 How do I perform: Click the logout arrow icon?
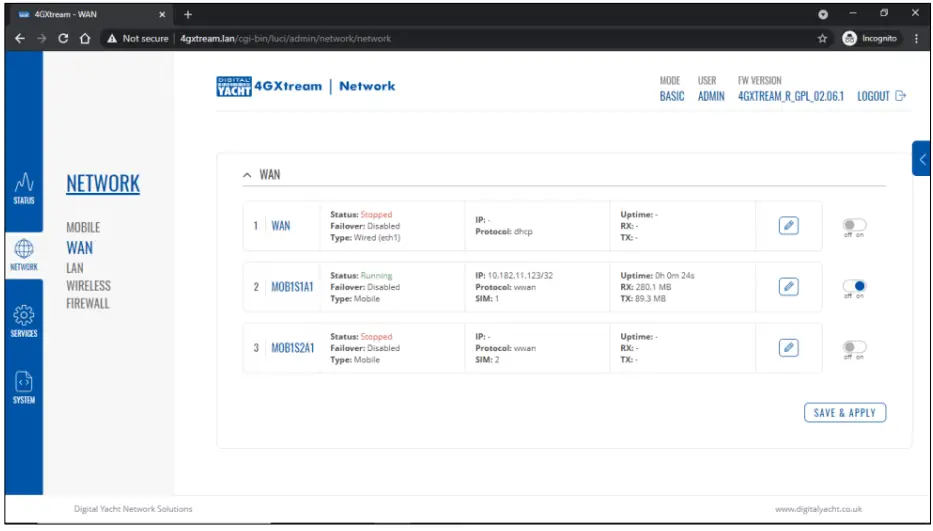click(x=901, y=96)
